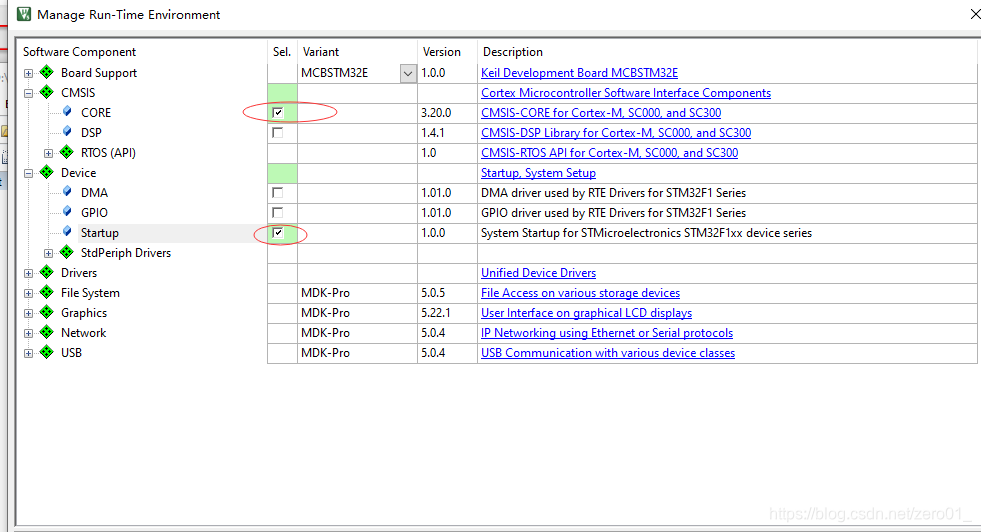Expand the Board Support tree node
The width and height of the screenshot is (981, 532).
[29, 73]
